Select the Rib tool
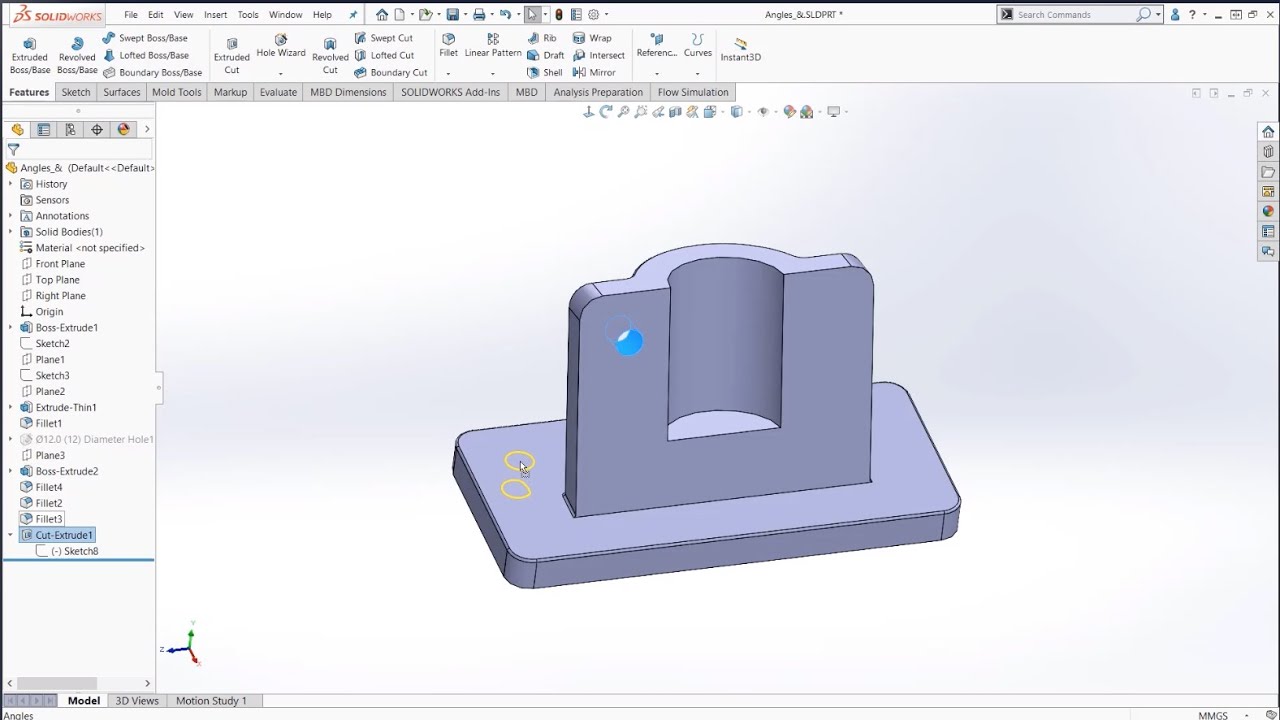This screenshot has width=1280, height=720. (x=542, y=38)
